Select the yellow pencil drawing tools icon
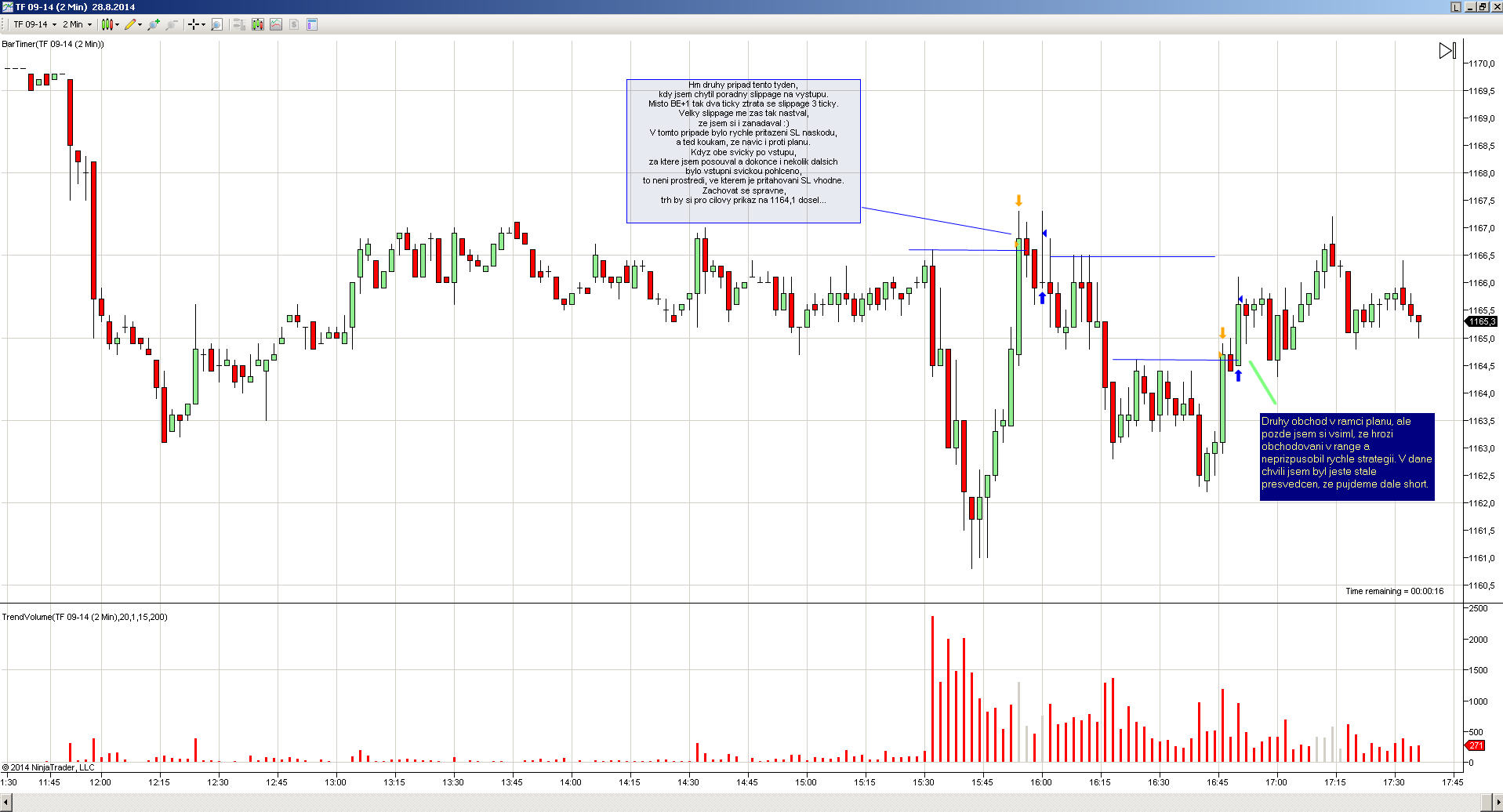The height and width of the screenshot is (812, 1503). pyautogui.click(x=130, y=24)
